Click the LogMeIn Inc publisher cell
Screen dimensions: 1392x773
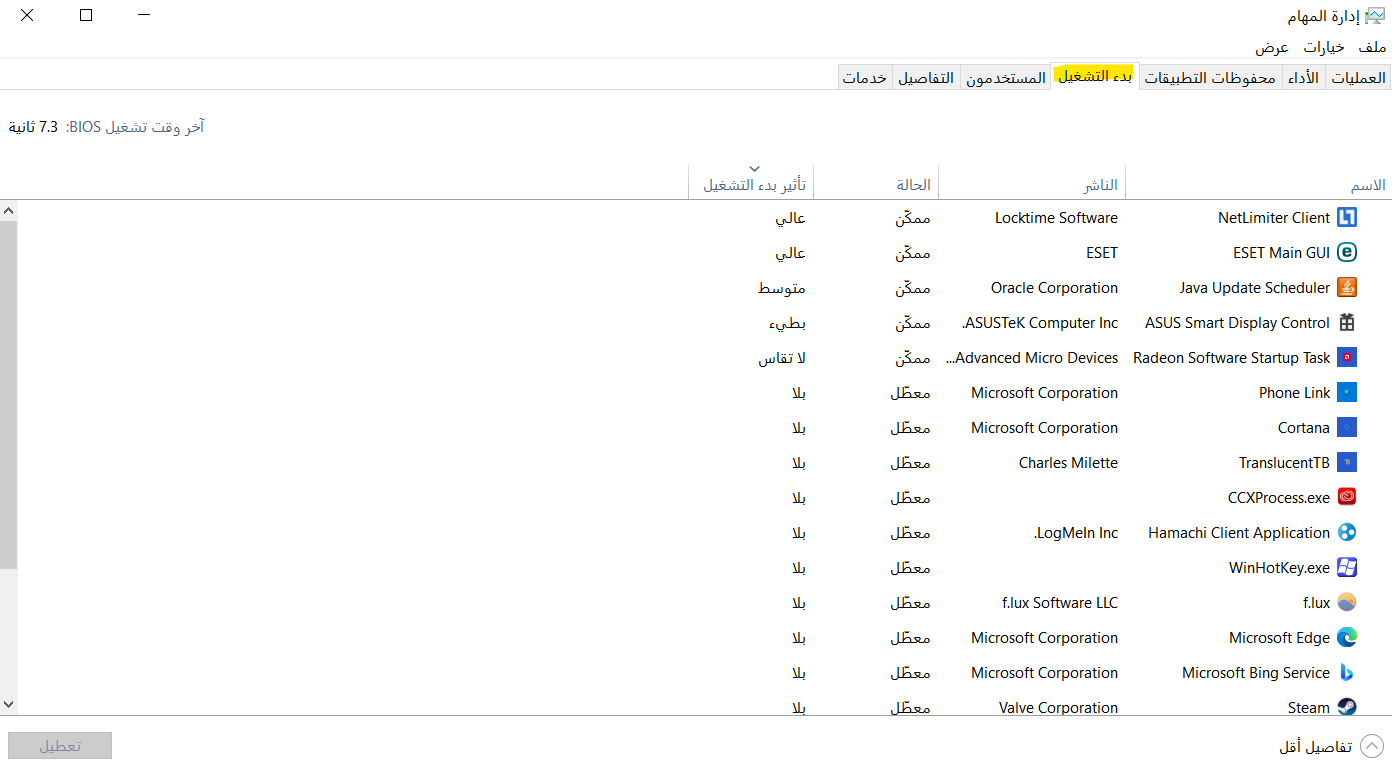[x=1076, y=533]
